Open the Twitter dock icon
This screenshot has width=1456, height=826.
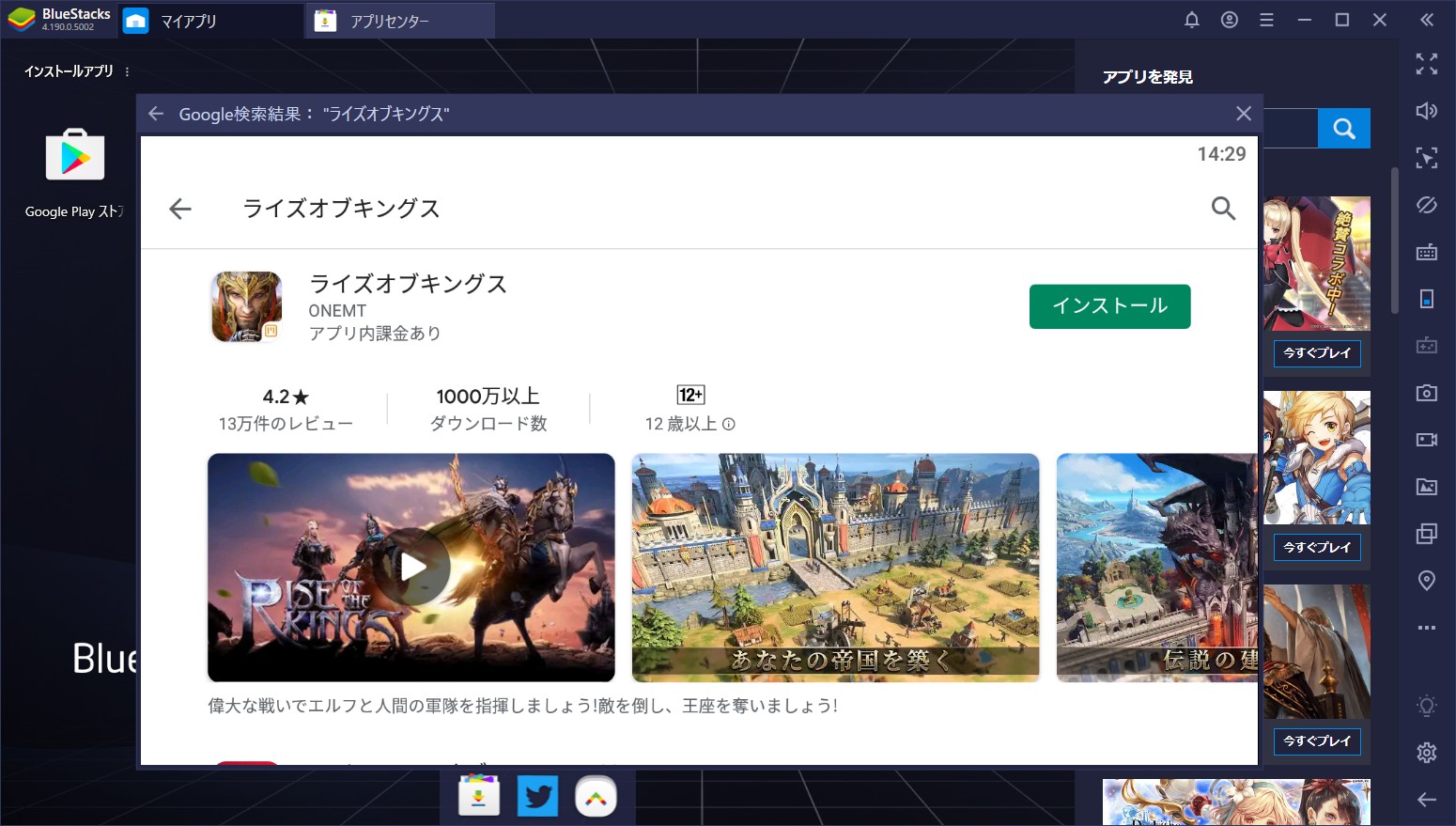pos(537,797)
